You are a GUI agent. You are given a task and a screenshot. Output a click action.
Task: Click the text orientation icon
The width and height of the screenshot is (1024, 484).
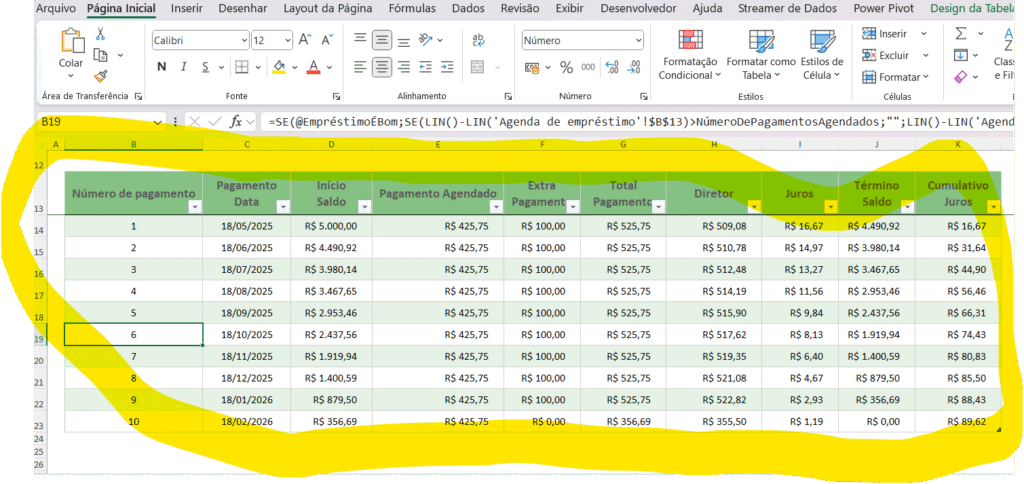click(426, 40)
